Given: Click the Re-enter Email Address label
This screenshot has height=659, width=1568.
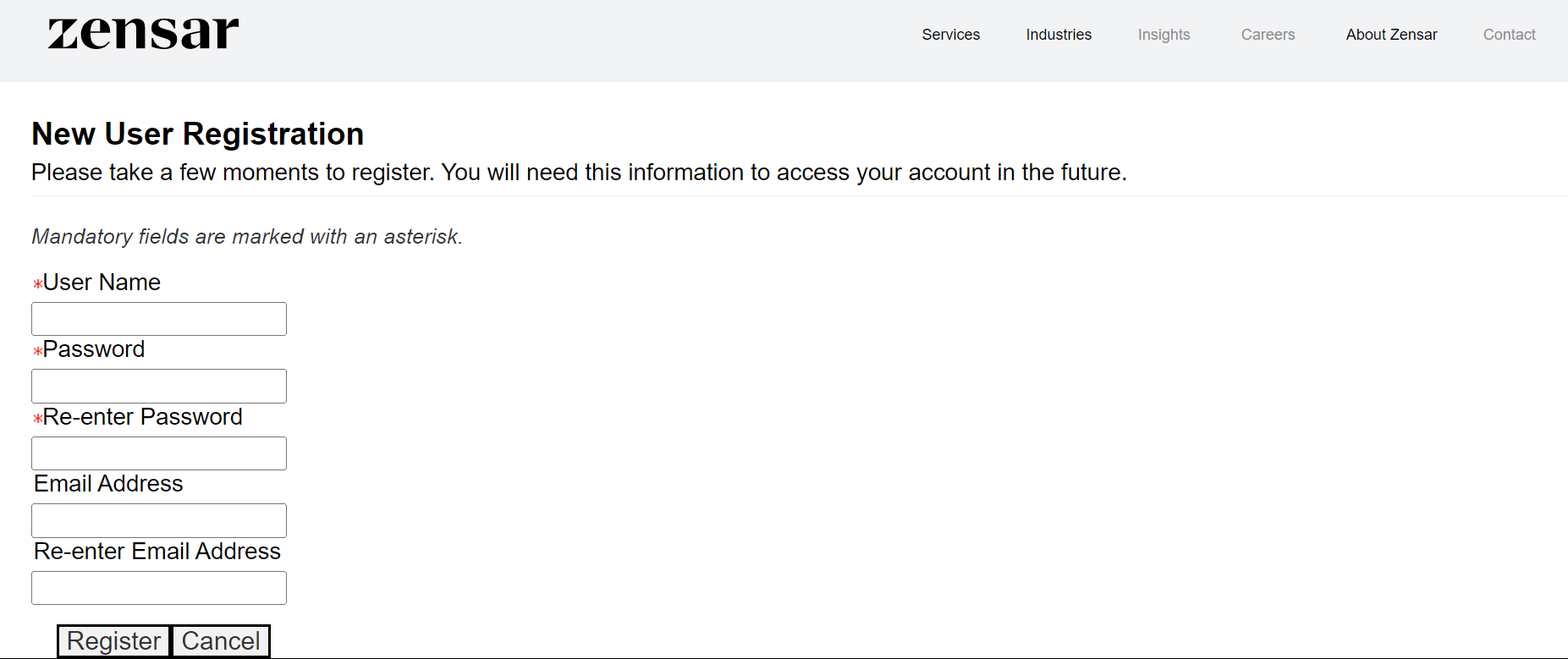Looking at the screenshot, I should 157,552.
